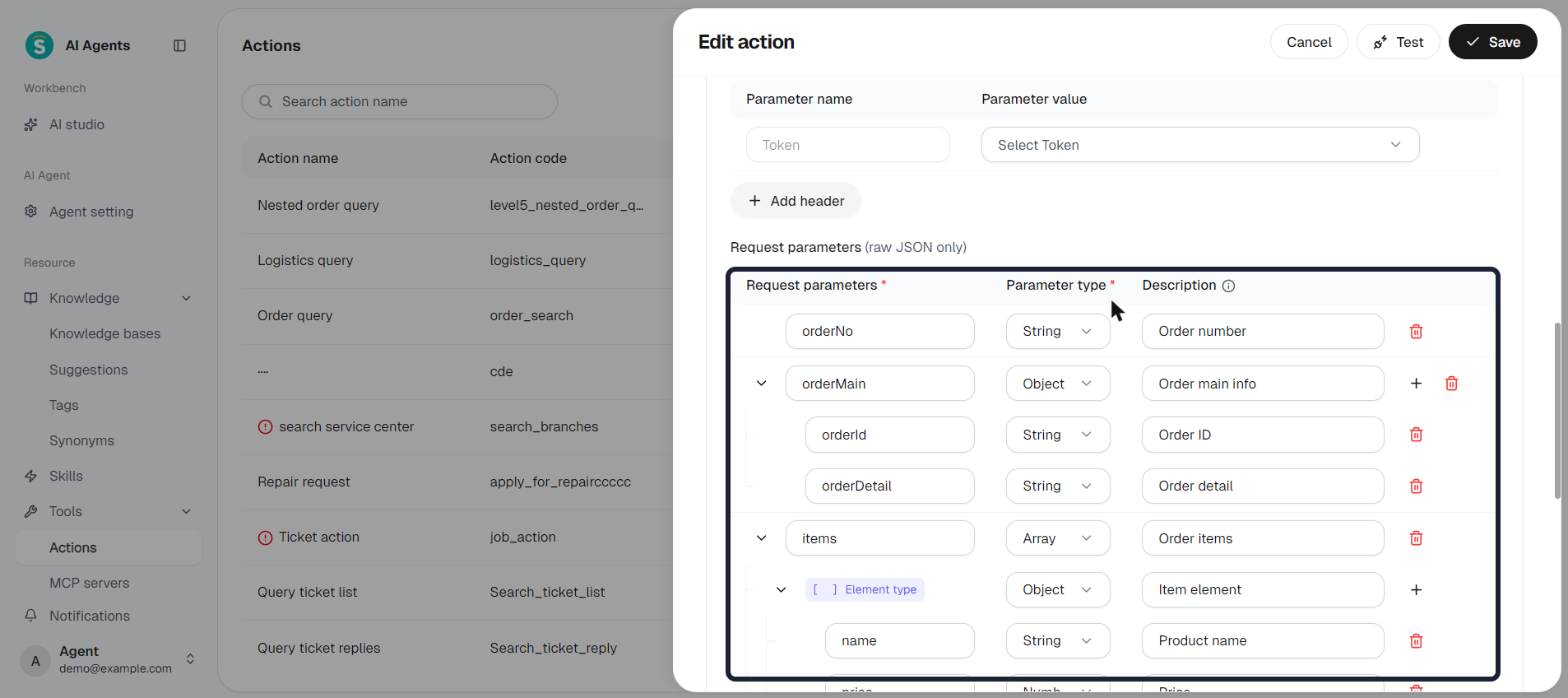Collapse the Tools section chevron
The height and width of the screenshot is (698, 1568).
tap(186, 511)
